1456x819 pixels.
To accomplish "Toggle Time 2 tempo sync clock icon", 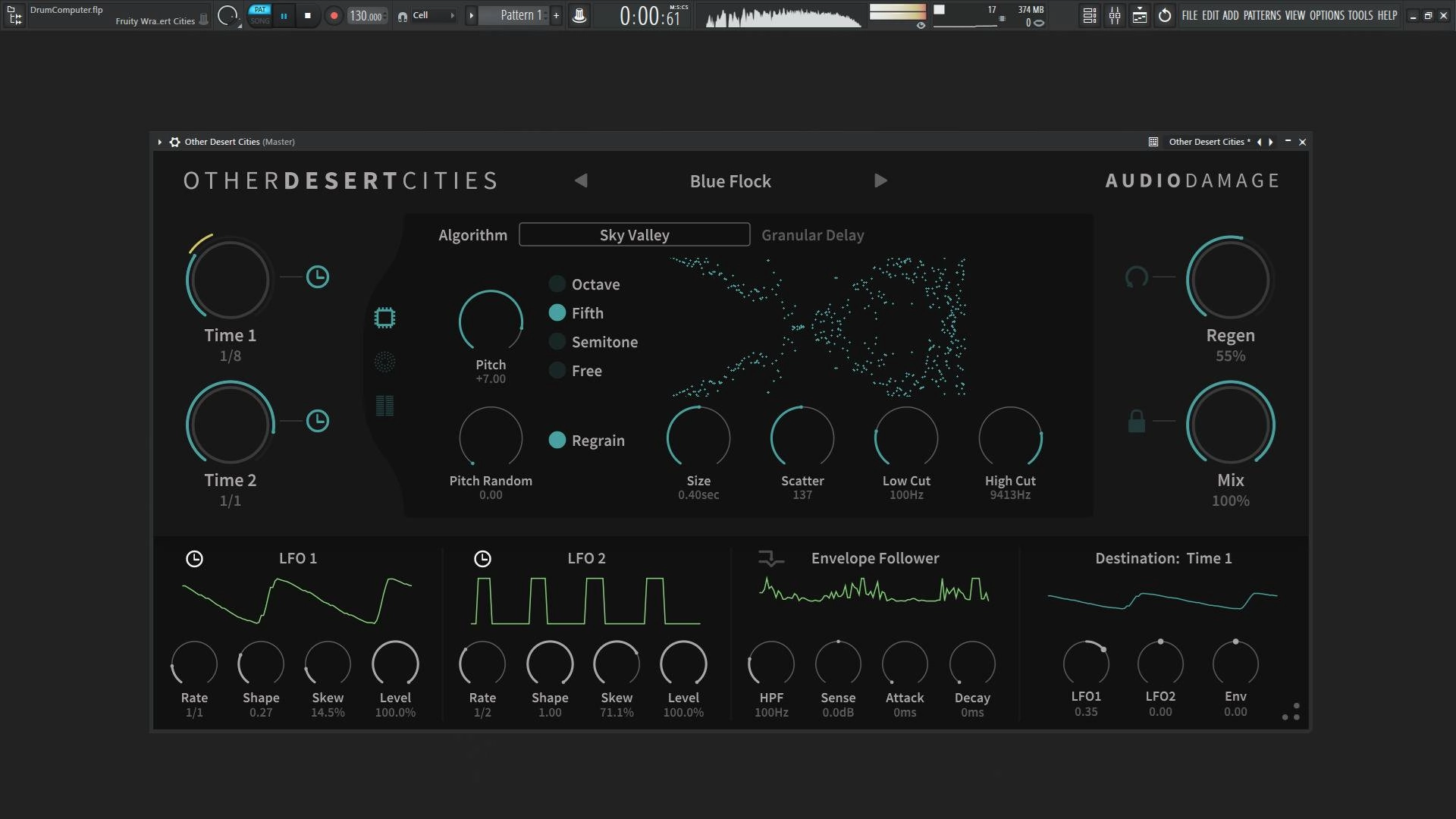I will (x=317, y=421).
